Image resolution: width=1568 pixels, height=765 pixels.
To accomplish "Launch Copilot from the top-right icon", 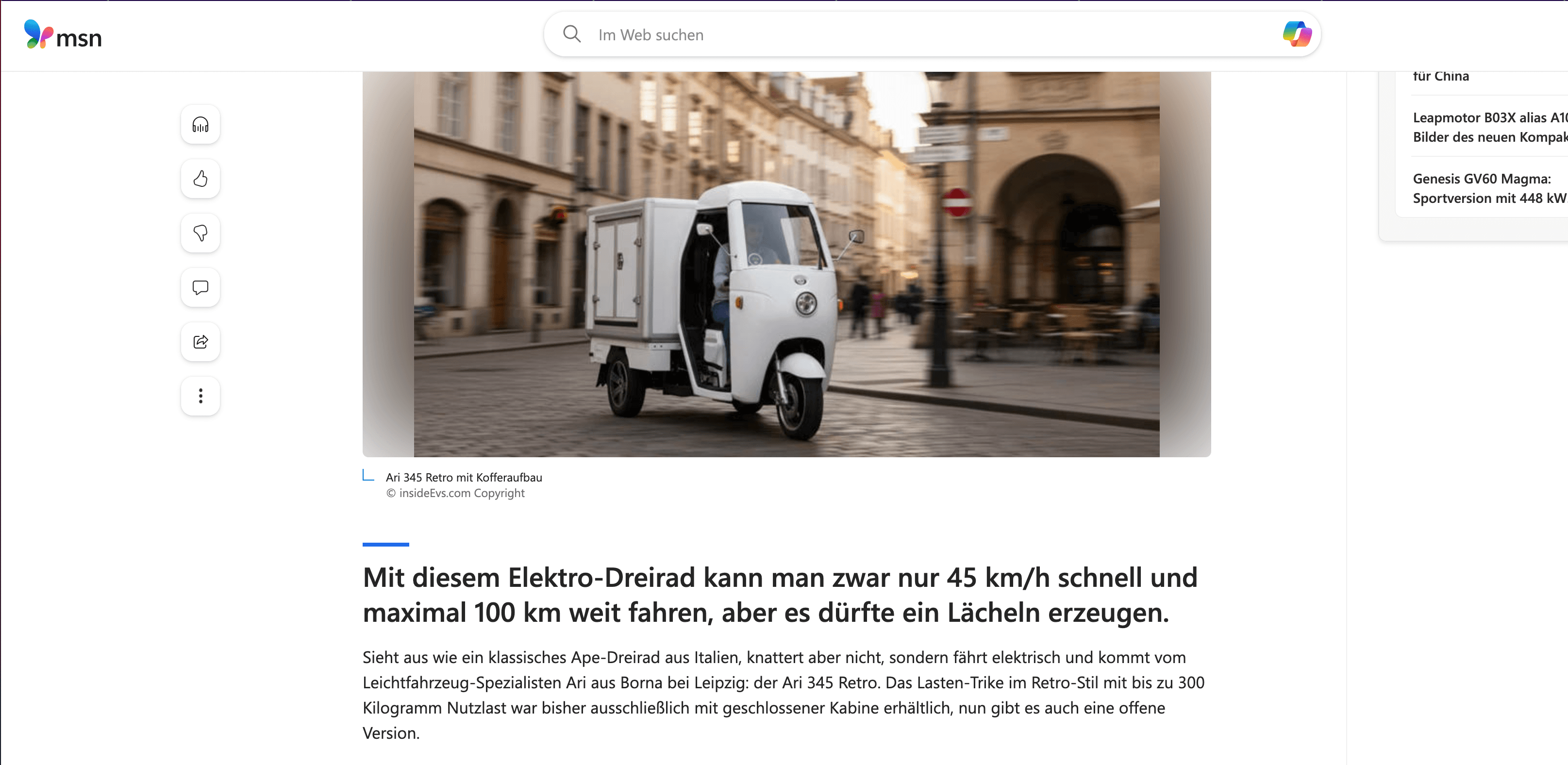I will tap(1297, 34).
